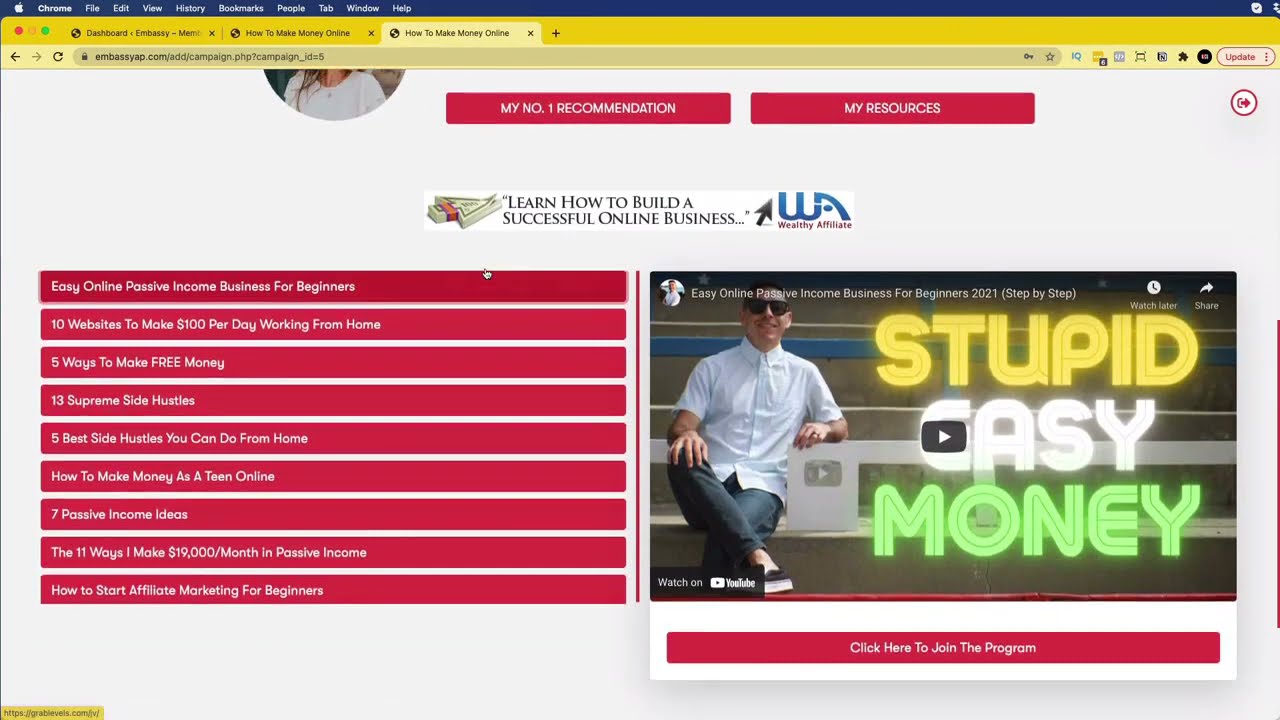Select Easy Online Passive Income Business For Beginners

coord(333,286)
